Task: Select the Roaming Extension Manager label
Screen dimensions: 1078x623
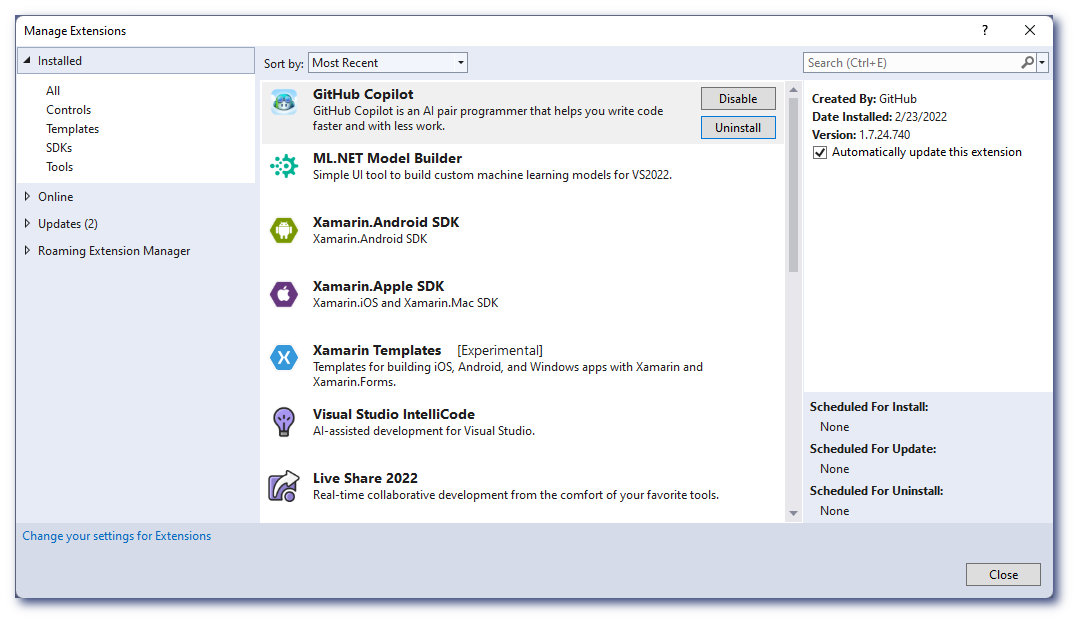Action: click(114, 251)
